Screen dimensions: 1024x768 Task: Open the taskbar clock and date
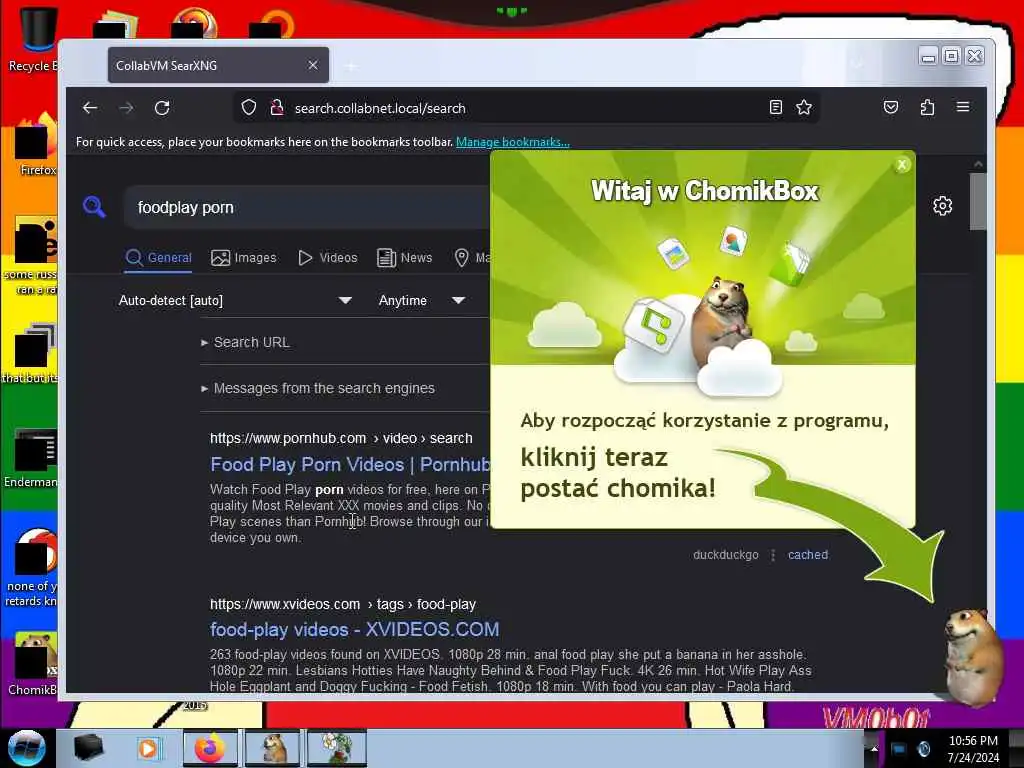tap(973, 749)
